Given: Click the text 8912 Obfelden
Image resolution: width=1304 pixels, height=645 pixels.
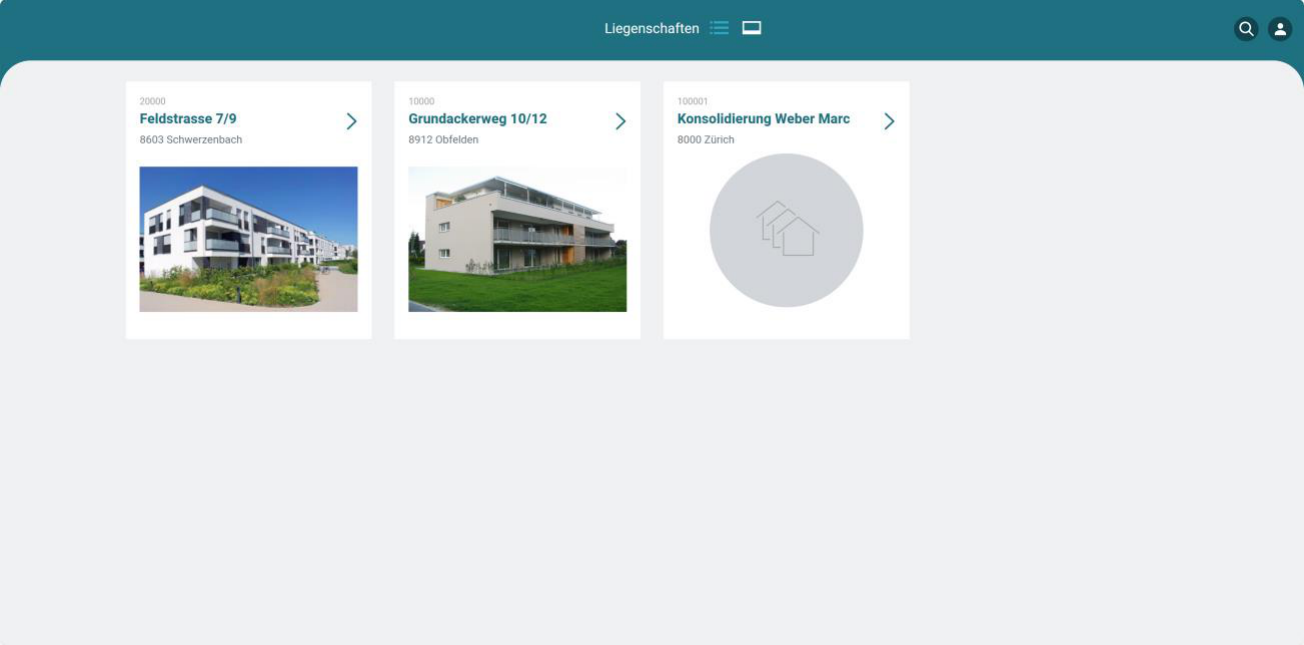Looking at the screenshot, I should 443,140.
